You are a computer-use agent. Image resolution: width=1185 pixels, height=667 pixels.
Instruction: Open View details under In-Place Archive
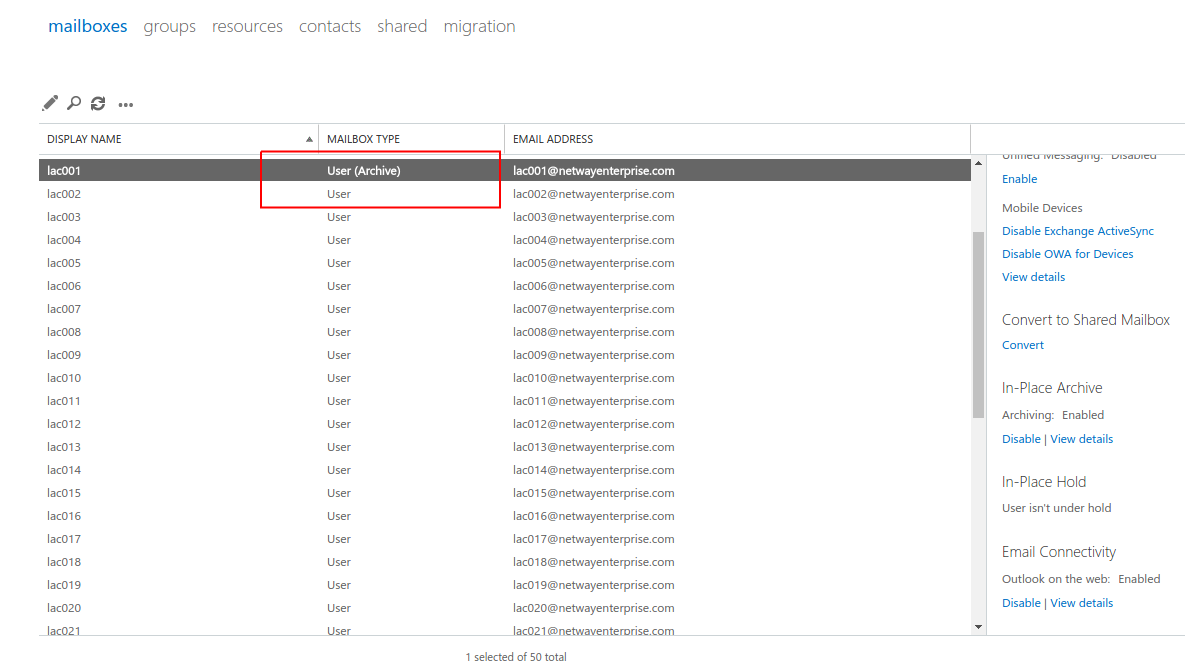pyautogui.click(x=1081, y=439)
